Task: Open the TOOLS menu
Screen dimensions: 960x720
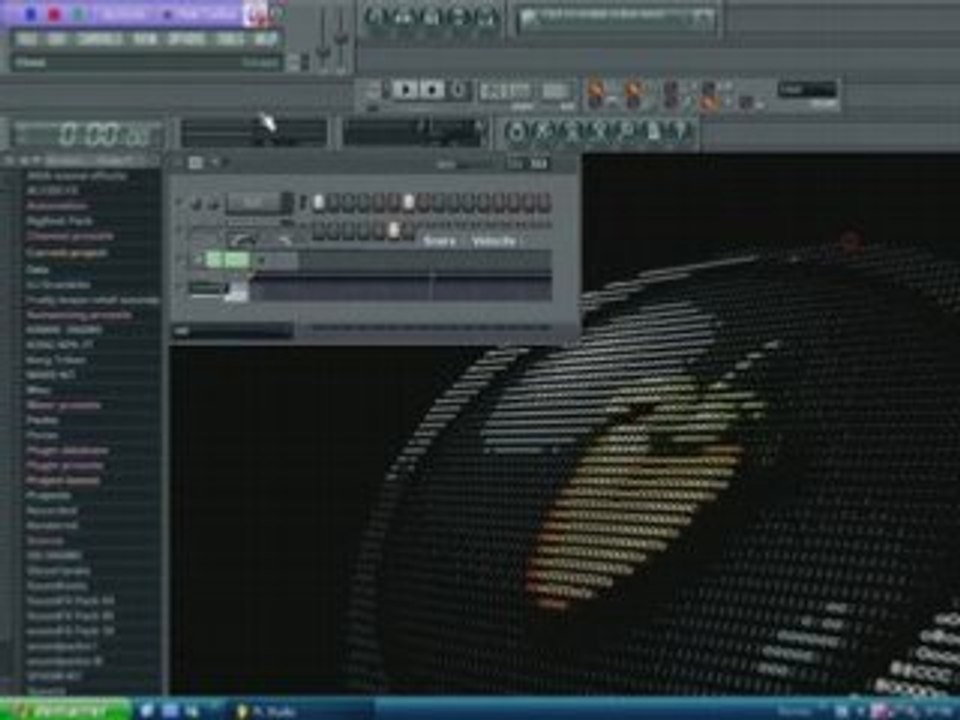Action: point(230,40)
